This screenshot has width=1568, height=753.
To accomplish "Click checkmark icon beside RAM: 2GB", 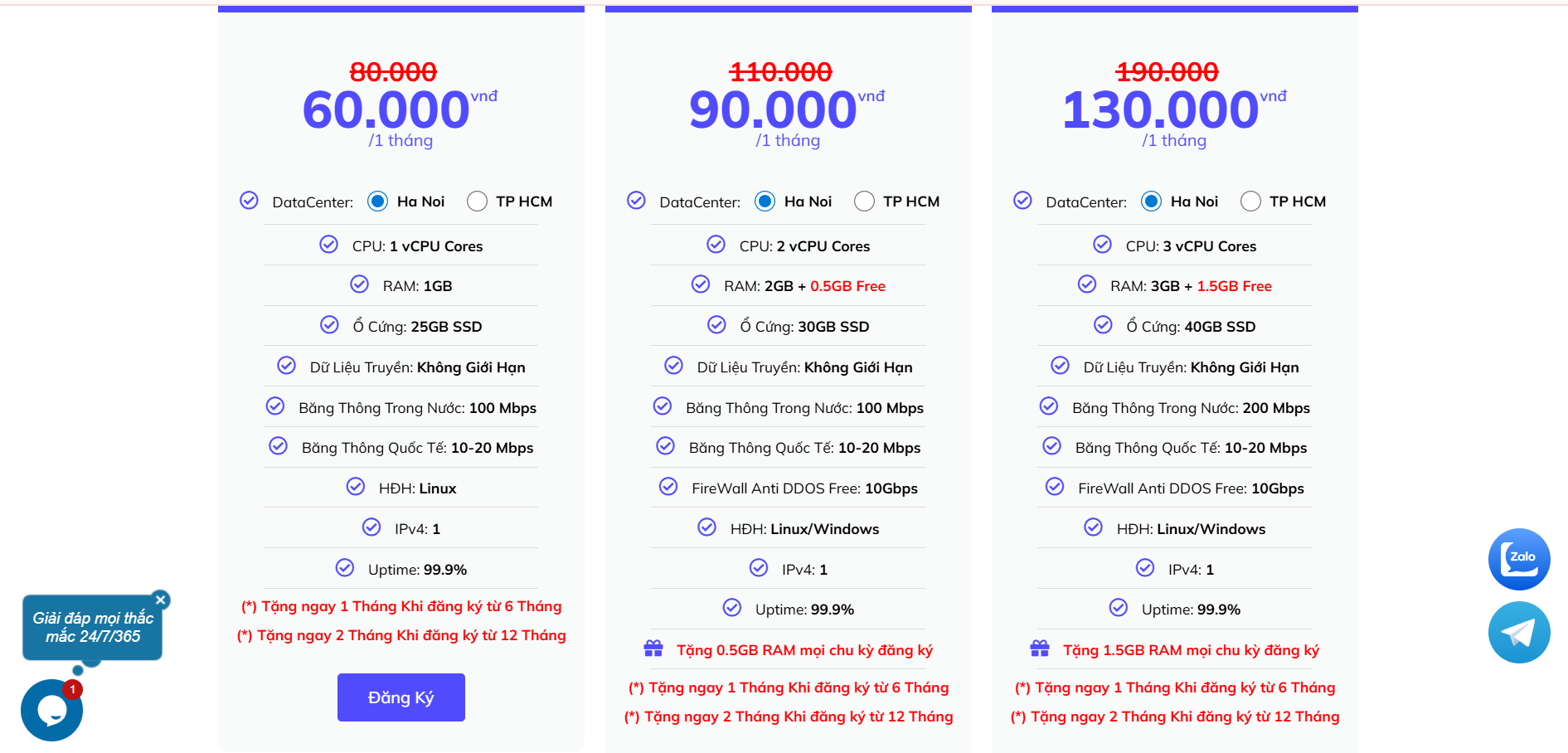I will pyautogui.click(x=701, y=284).
